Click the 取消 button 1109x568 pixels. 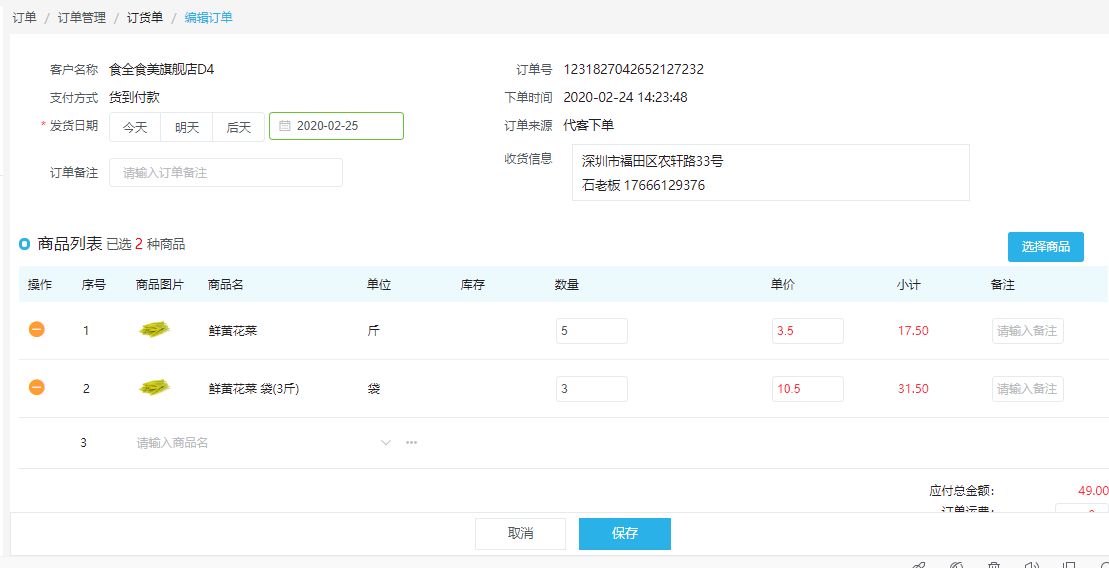coord(521,534)
